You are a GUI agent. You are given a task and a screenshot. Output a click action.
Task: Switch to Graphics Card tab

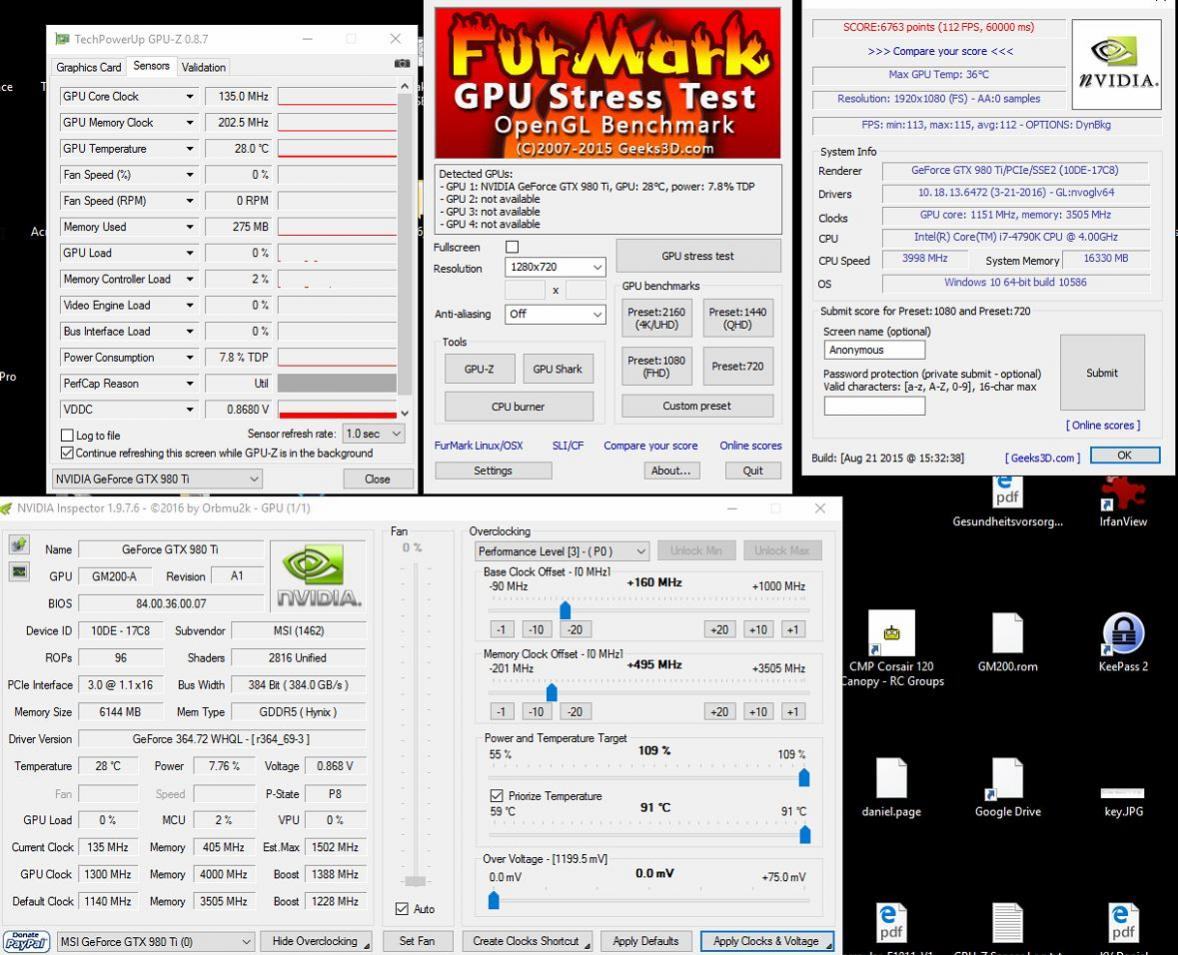pos(89,67)
